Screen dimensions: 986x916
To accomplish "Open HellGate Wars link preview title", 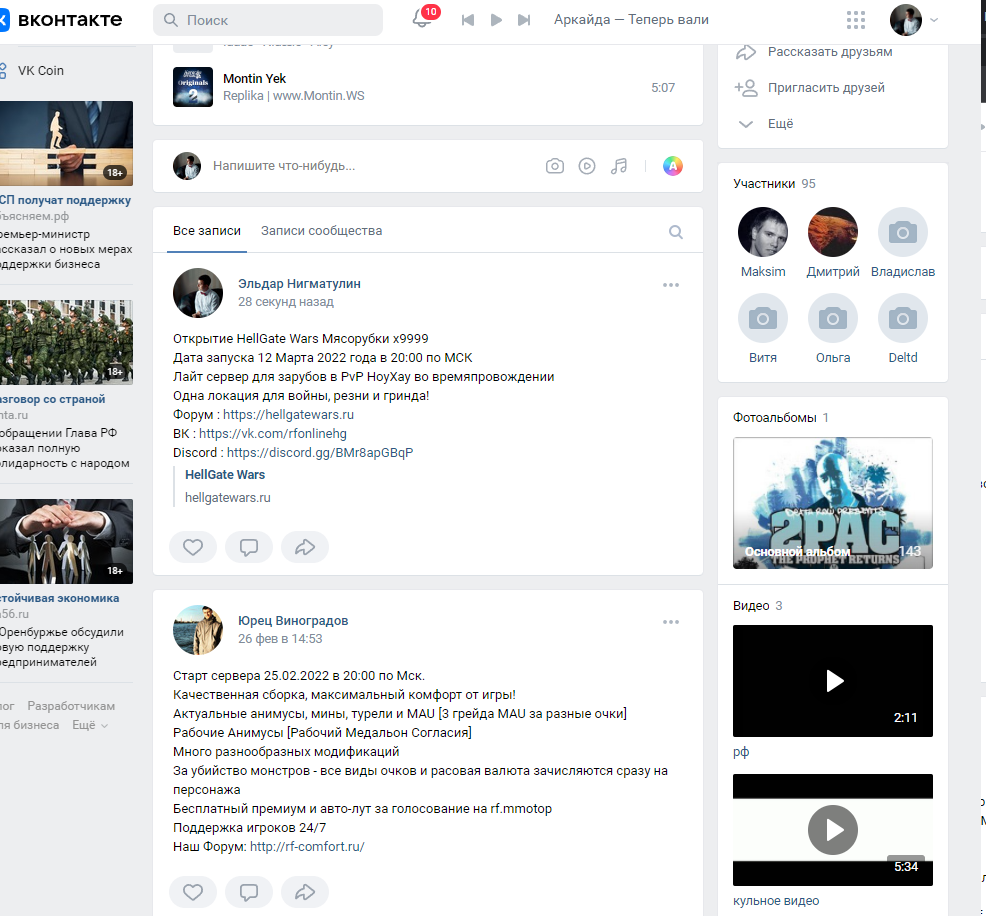I will [225, 475].
